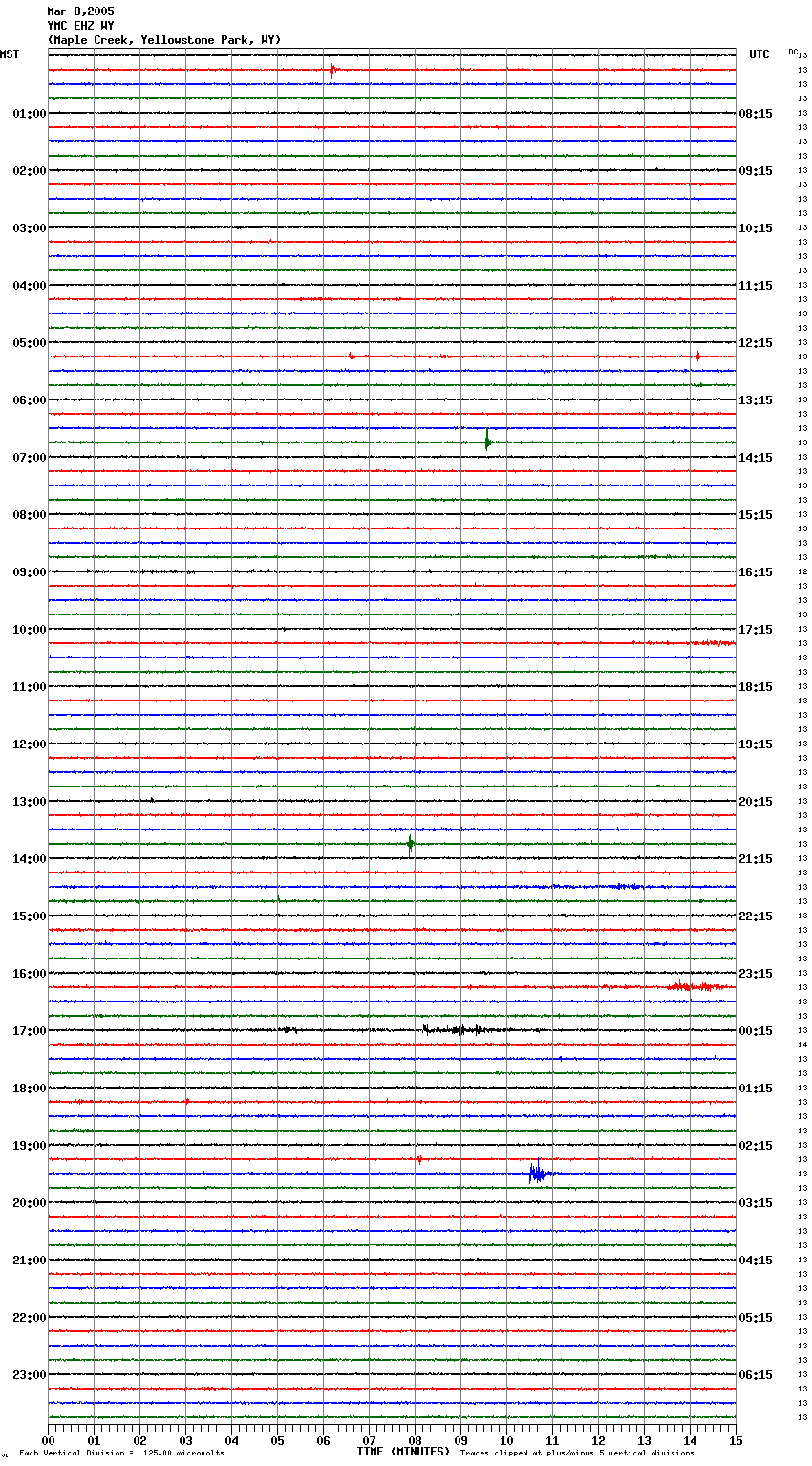Image resolution: width=812 pixels, height=1466 pixels.
Task: Click the date text "Mar 8,2005"
Action: 80,11
